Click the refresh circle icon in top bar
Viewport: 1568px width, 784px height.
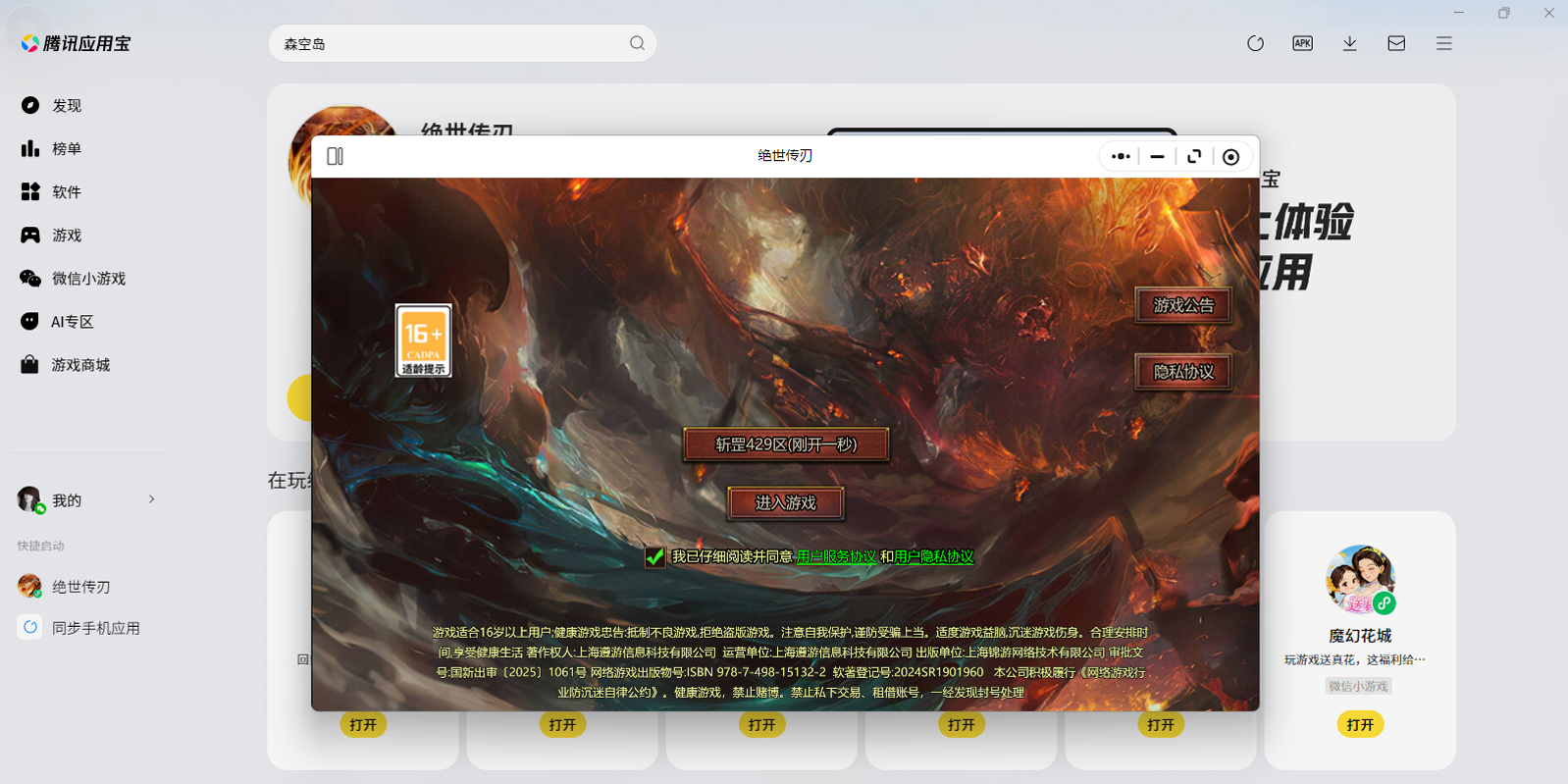[1255, 43]
